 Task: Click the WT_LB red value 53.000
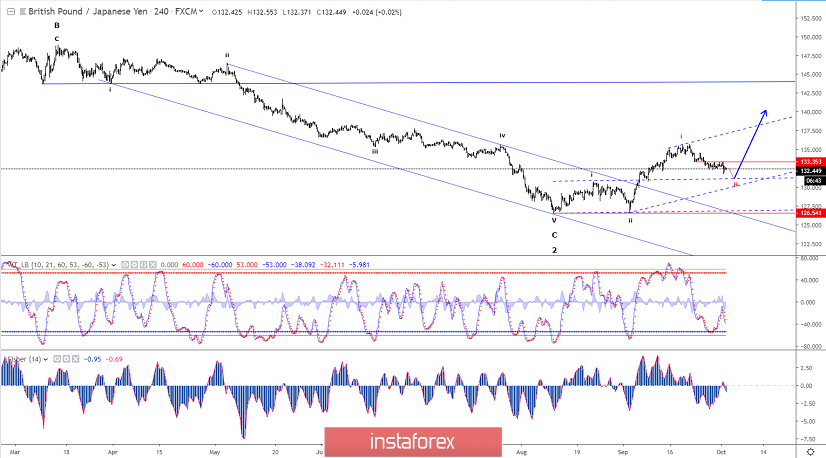point(247,265)
